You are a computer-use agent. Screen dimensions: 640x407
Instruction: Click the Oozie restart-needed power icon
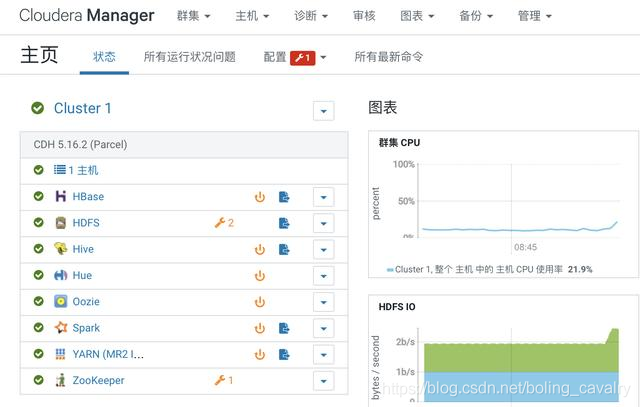[x=260, y=302]
